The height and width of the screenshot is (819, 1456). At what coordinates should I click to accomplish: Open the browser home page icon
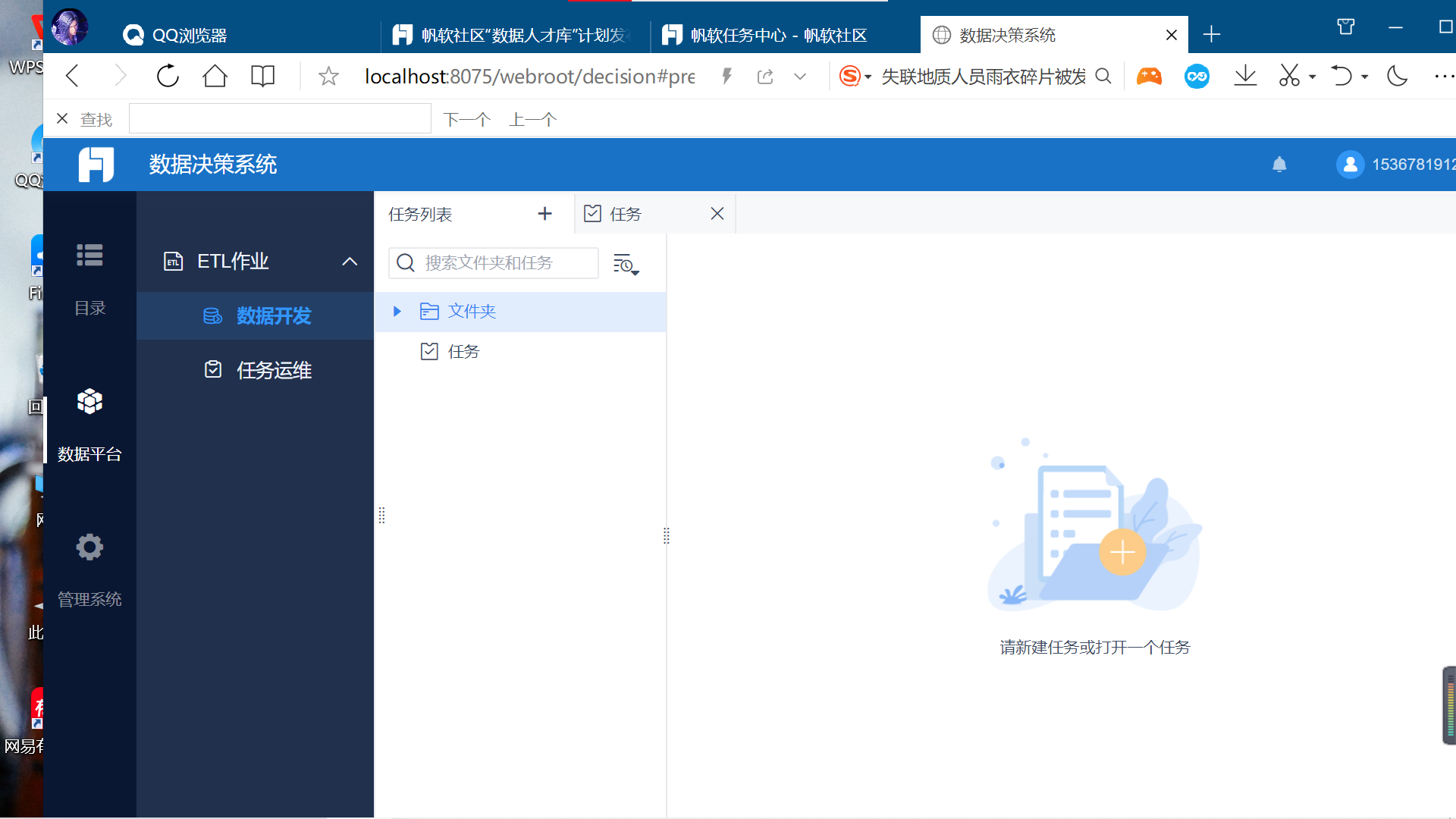pyautogui.click(x=215, y=76)
